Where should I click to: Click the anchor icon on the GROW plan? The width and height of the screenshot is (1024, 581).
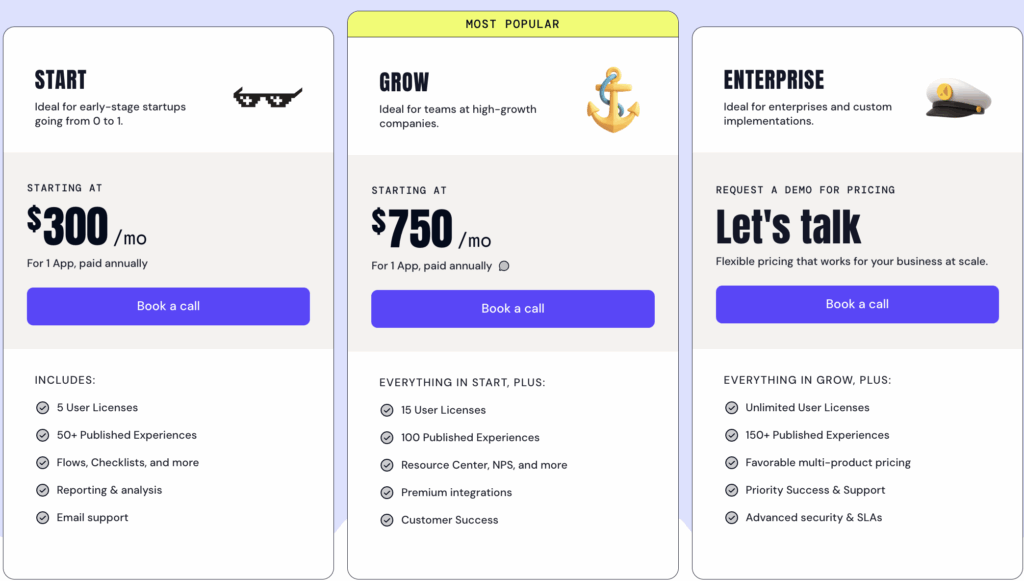coord(613,97)
